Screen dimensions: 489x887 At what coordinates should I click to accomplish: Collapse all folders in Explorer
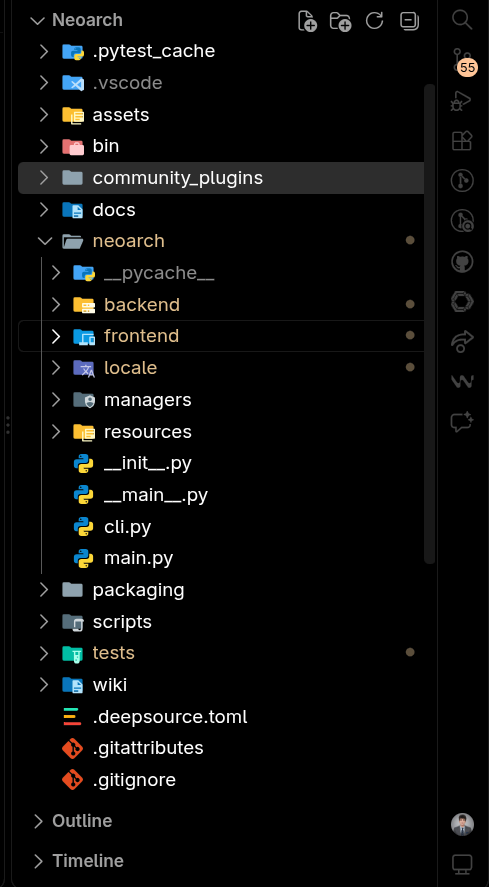tap(409, 21)
